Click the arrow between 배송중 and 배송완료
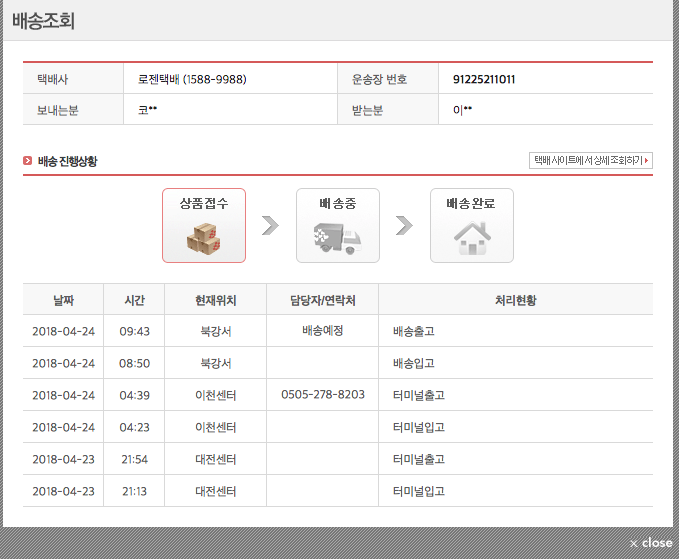Image resolution: width=679 pixels, height=559 pixels. (x=404, y=225)
